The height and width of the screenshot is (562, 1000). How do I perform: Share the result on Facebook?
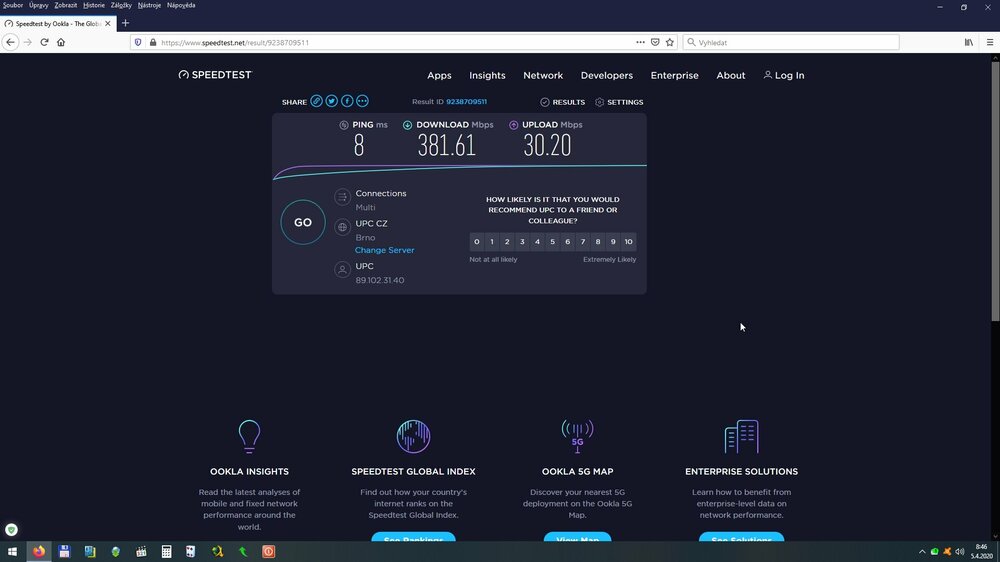347,101
